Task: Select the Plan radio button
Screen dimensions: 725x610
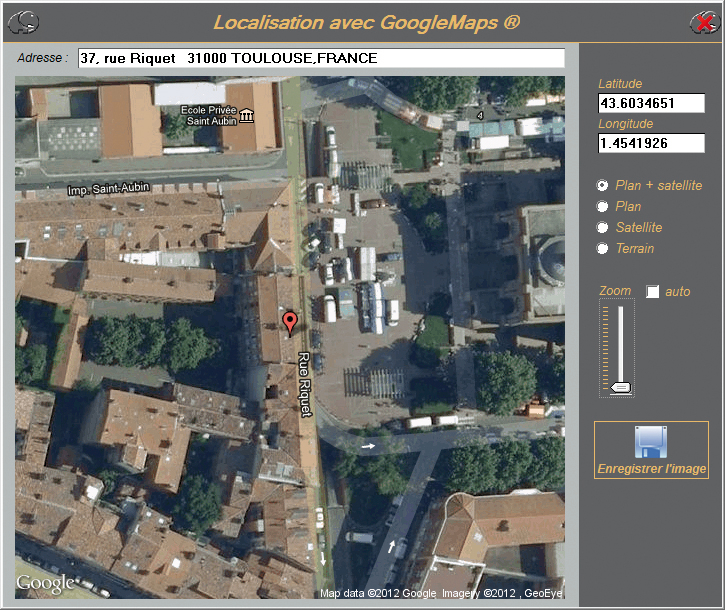Action: pos(602,206)
